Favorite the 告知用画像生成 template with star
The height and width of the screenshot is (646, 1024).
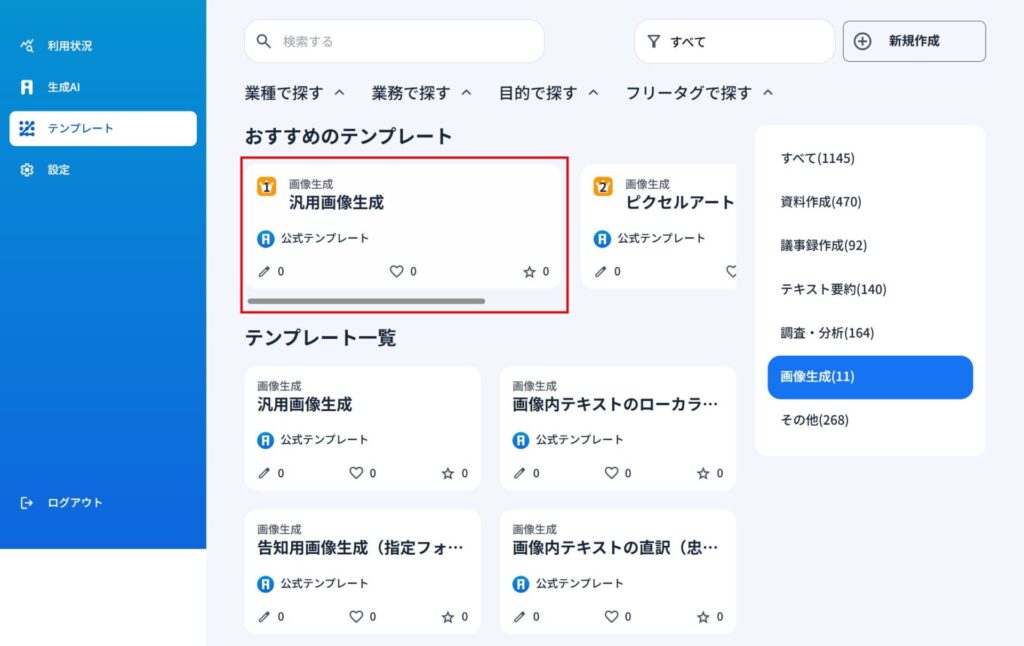[448, 617]
